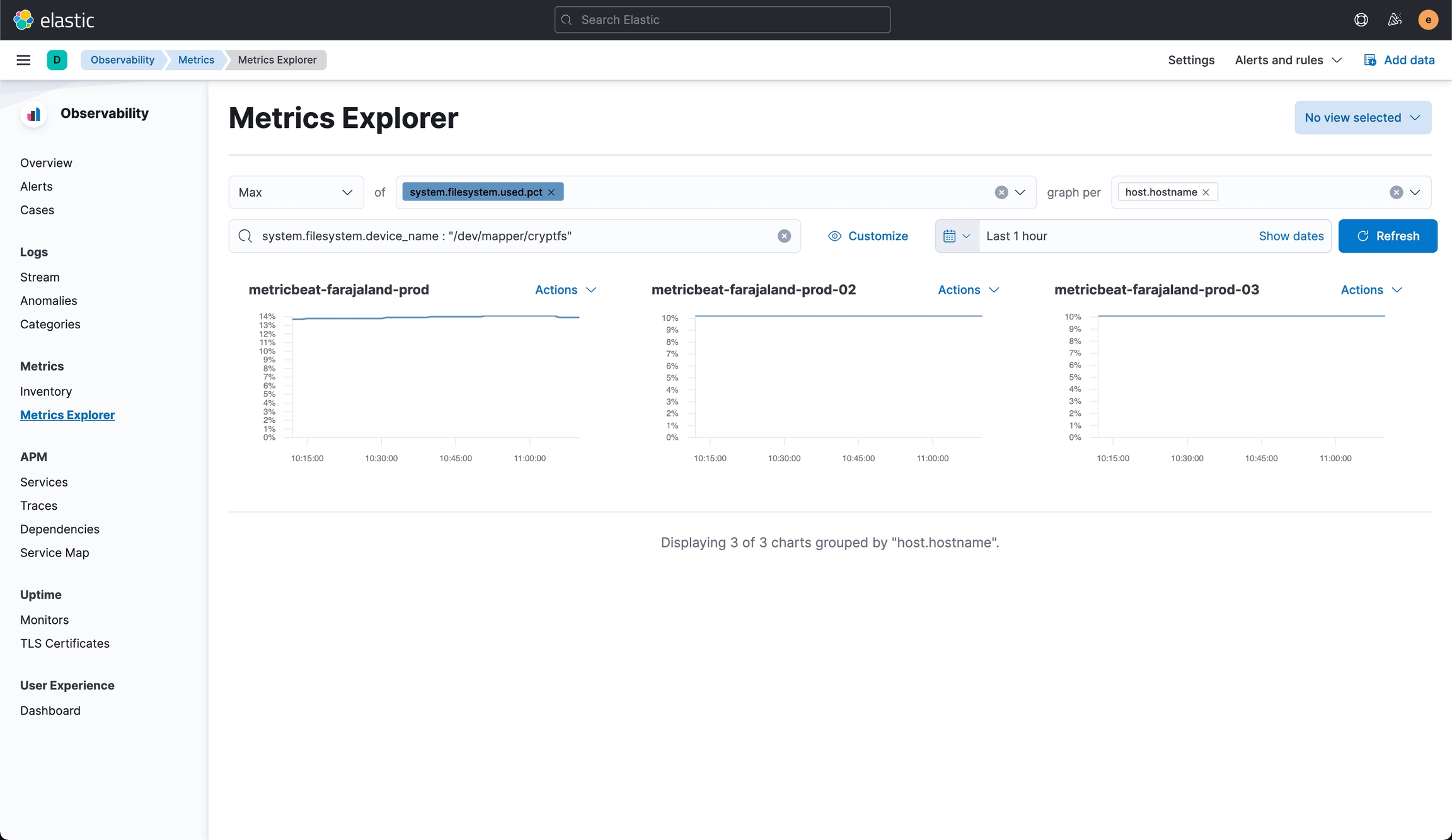Click the green 'D' space selector

pos(57,60)
